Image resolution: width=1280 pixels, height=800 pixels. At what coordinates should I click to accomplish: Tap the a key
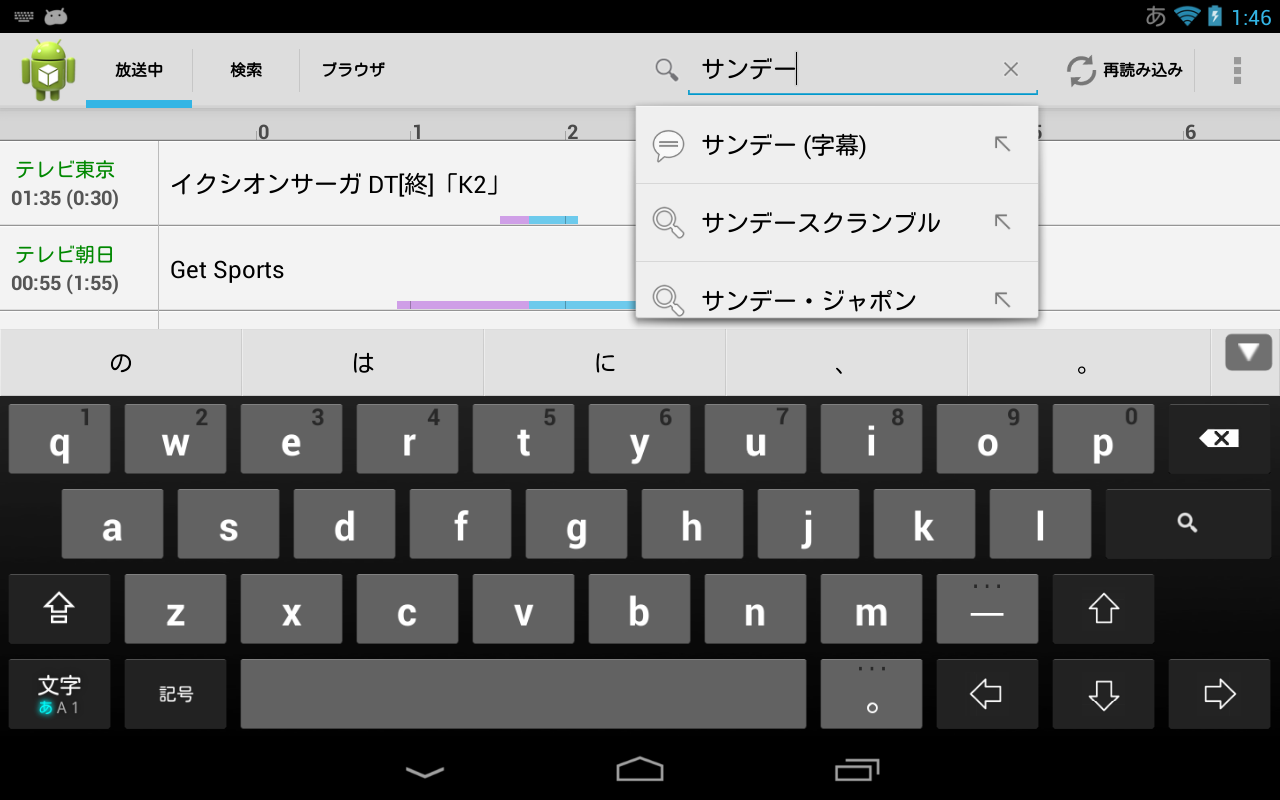tap(112, 523)
